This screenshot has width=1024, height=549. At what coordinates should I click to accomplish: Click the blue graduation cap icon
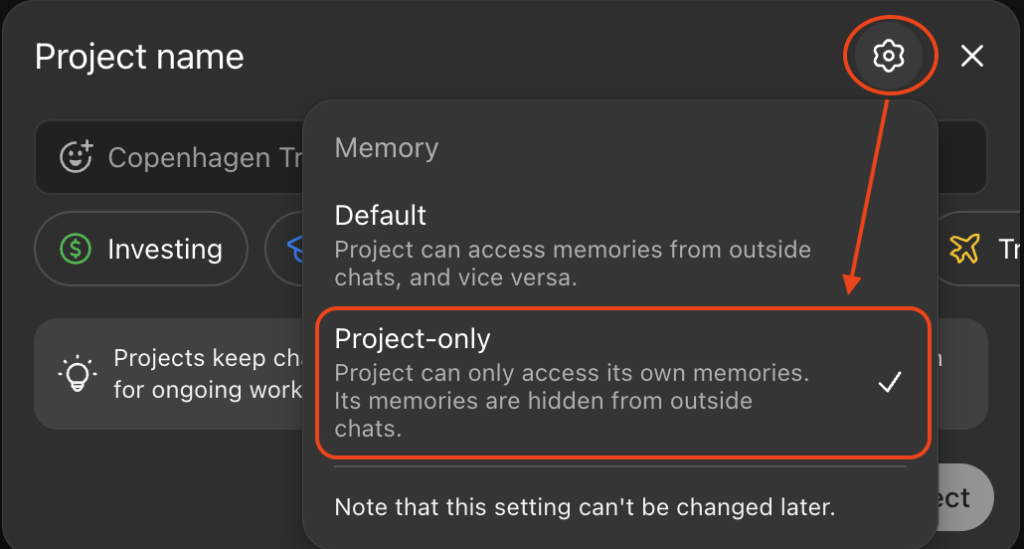295,249
